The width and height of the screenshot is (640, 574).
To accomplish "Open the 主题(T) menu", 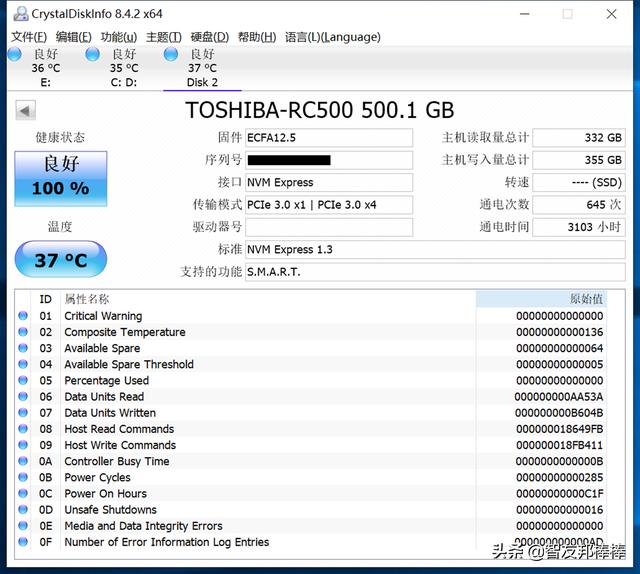I will [x=164, y=37].
